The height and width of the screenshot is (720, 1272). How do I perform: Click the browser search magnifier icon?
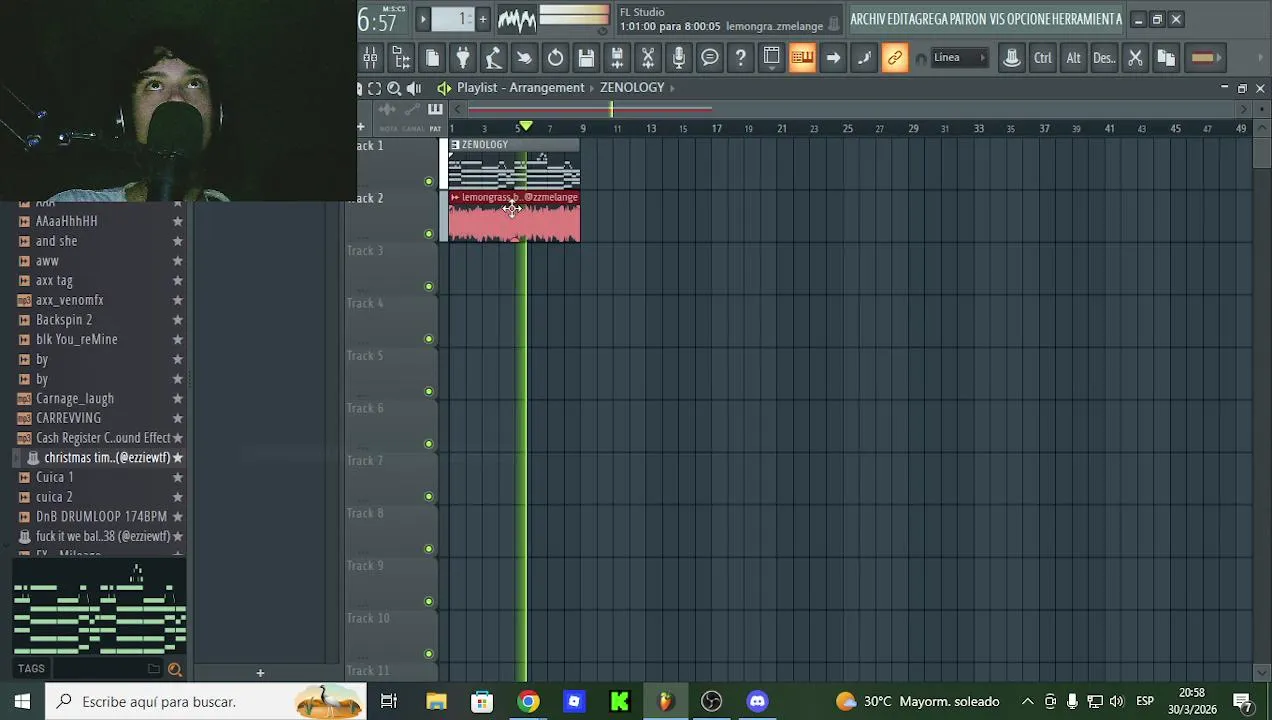tap(174, 669)
